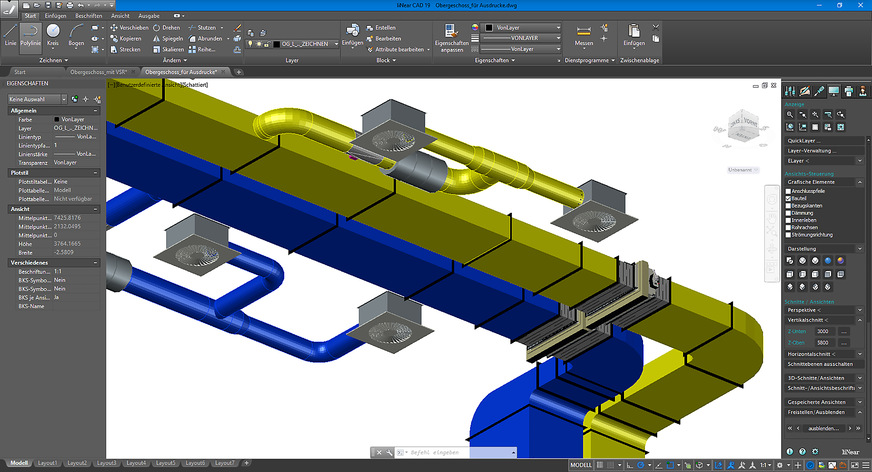Open the monitor display tab in right panel
872x472 pixels.
tap(833, 91)
